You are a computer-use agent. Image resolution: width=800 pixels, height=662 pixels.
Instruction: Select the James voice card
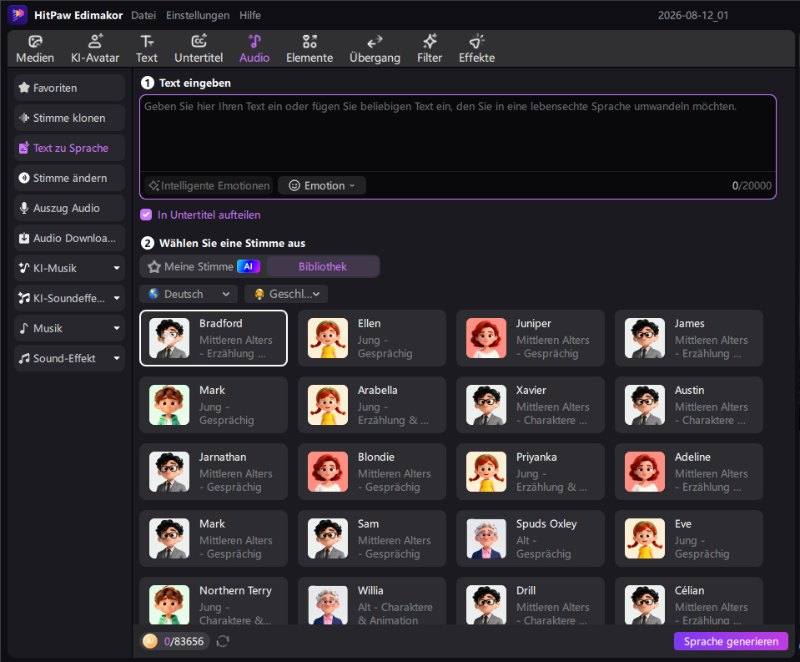689,338
